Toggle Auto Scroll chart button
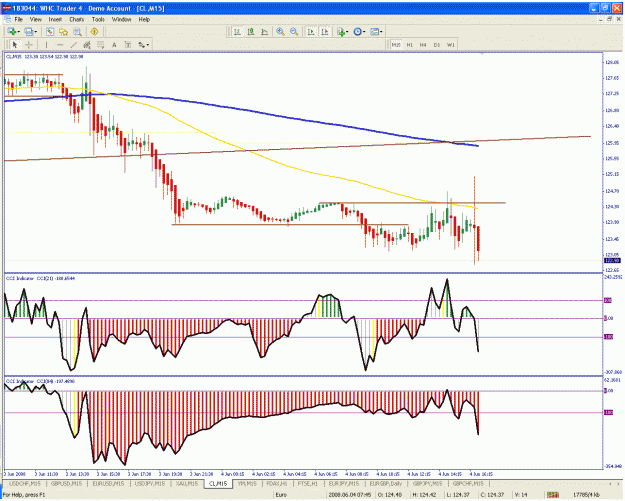The width and height of the screenshot is (625, 501). click(x=311, y=31)
